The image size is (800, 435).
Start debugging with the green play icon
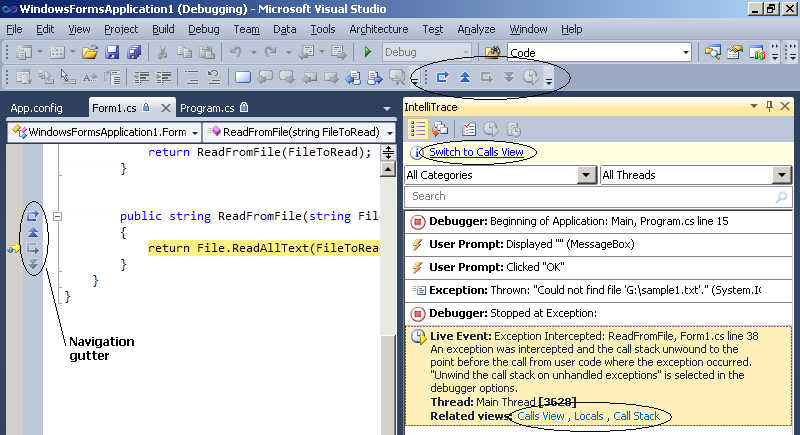pyautogui.click(x=367, y=52)
